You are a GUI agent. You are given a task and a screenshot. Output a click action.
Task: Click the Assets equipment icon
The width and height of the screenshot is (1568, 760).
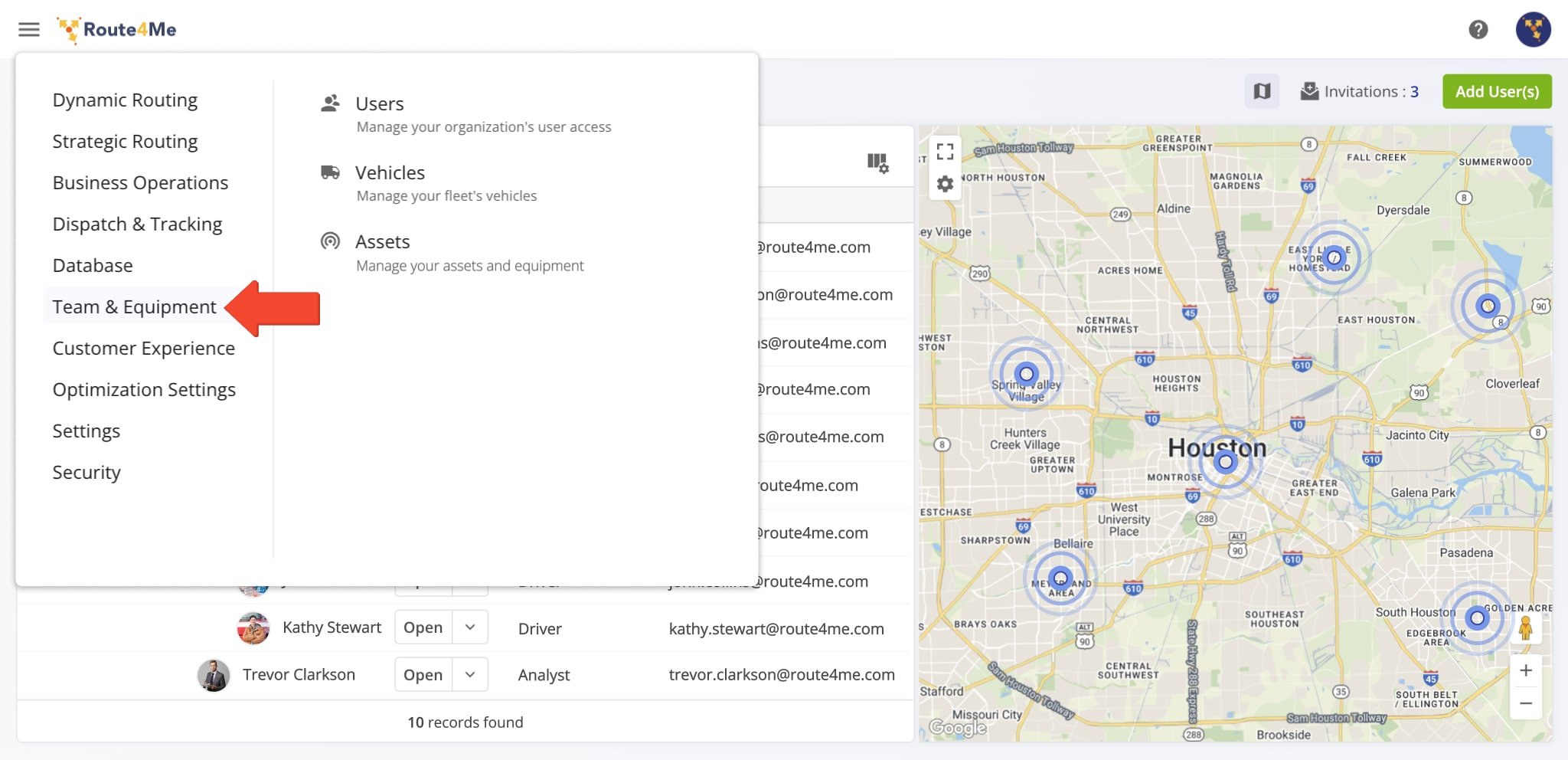pyautogui.click(x=331, y=240)
